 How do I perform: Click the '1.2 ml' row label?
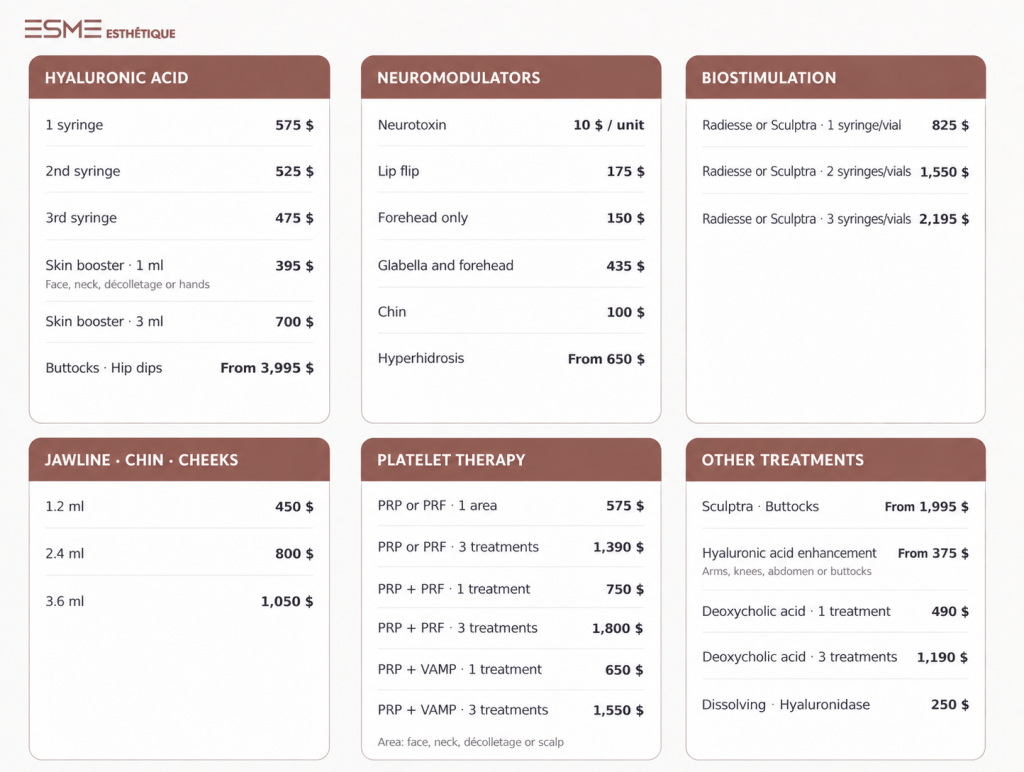click(x=65, y=506)
